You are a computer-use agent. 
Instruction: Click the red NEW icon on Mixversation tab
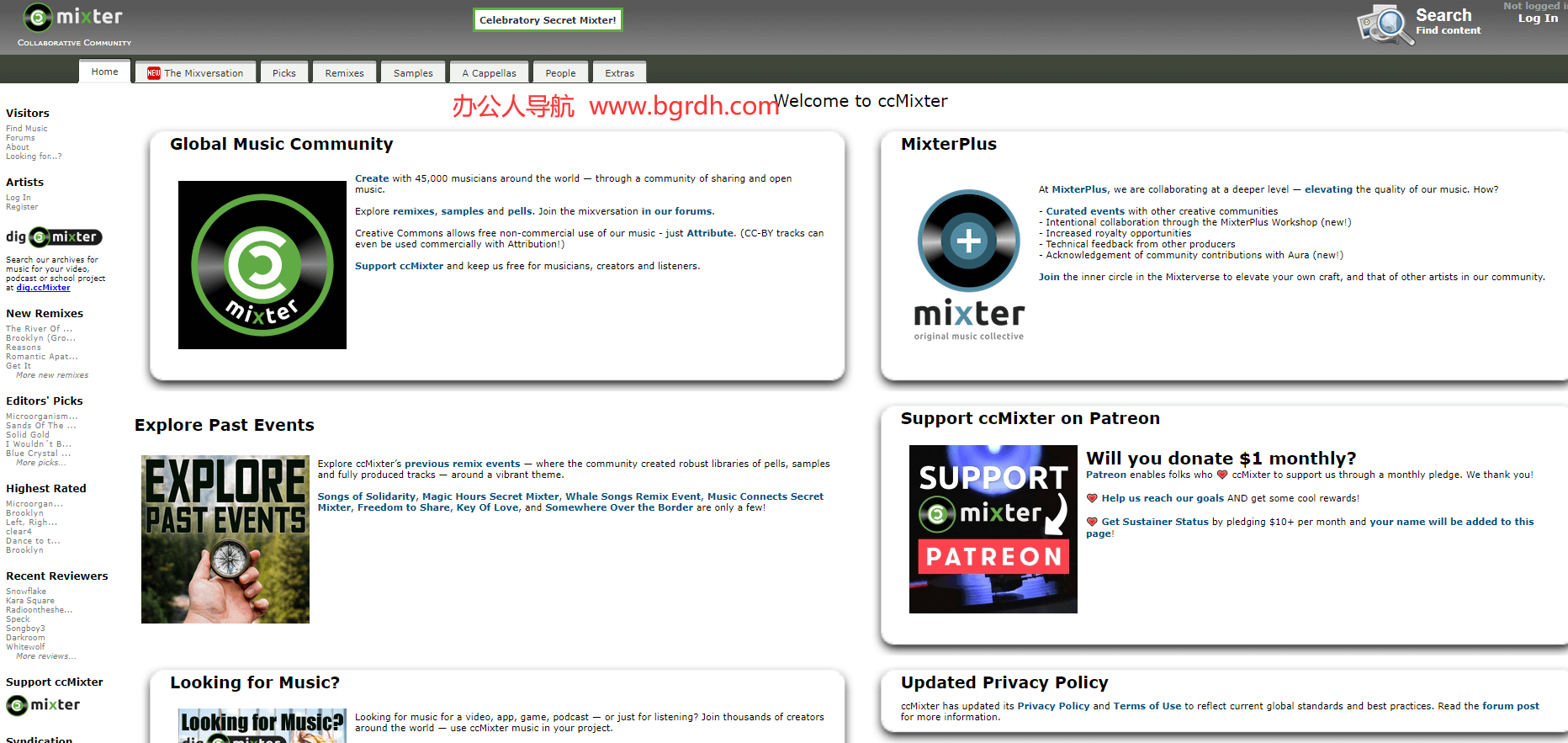click(x=154, y=73)
